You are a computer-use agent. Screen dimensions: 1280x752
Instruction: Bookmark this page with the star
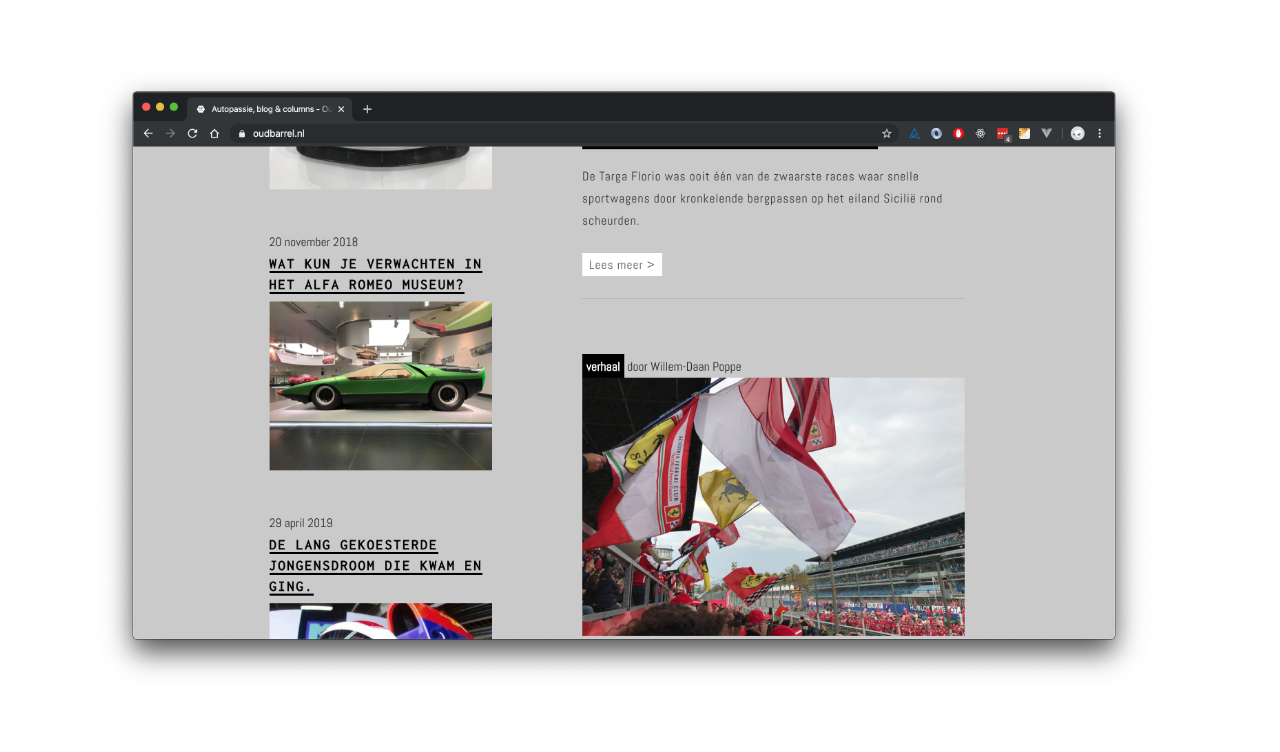point(886,133)
